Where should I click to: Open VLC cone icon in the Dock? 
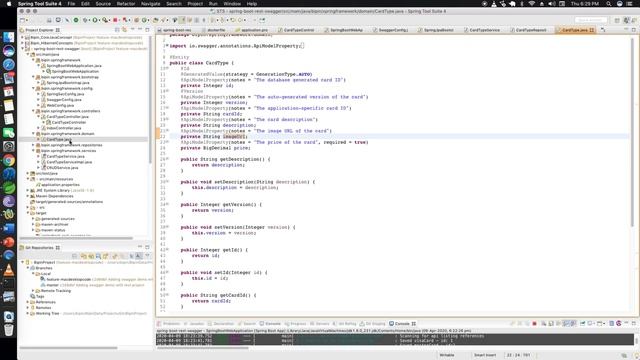coord(9,269)
